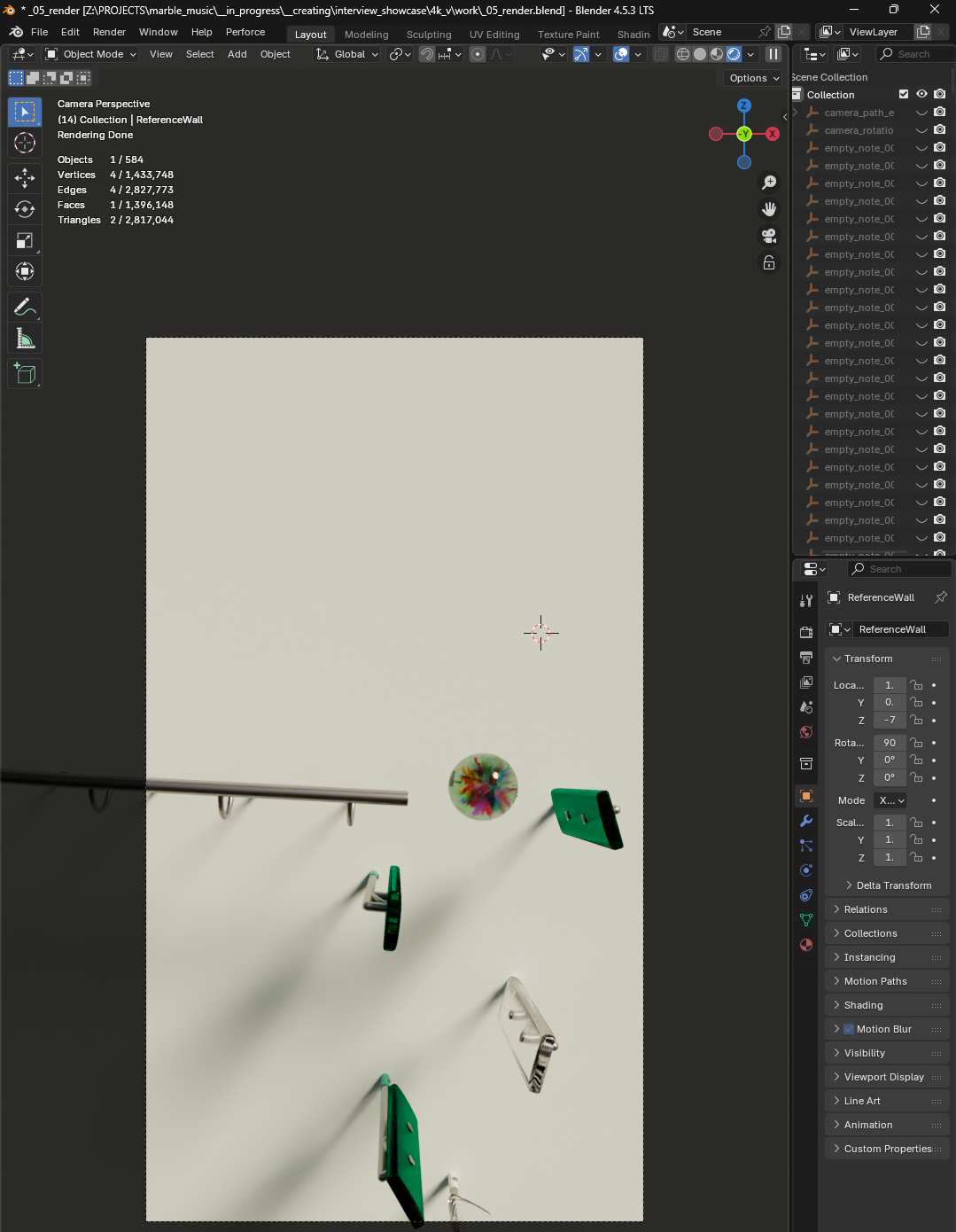
Task: Activate the Rotate tool
Action: [24, 209]
